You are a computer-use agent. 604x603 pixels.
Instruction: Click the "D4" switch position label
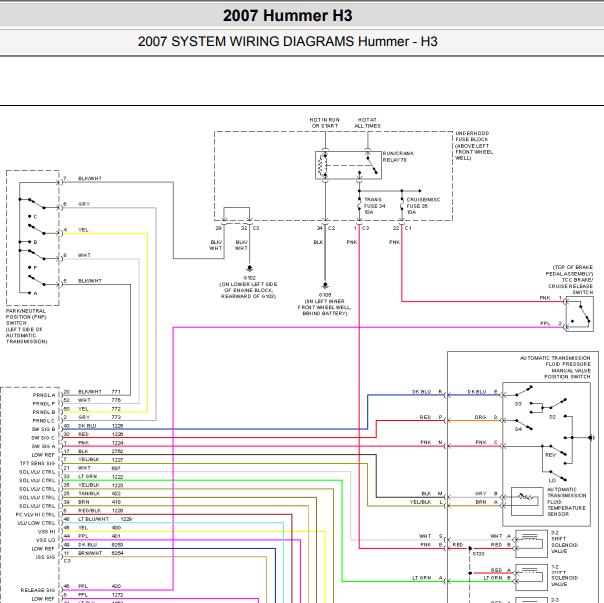[x=518, y=429]
